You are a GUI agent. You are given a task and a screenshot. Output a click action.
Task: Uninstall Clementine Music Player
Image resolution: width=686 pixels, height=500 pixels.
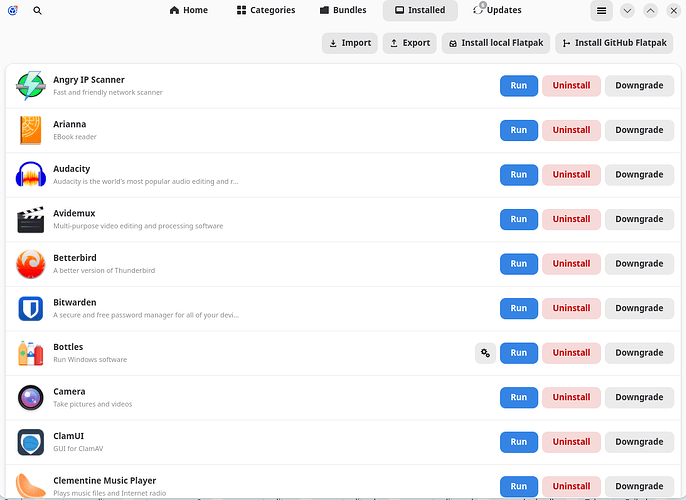coord(571,486)
